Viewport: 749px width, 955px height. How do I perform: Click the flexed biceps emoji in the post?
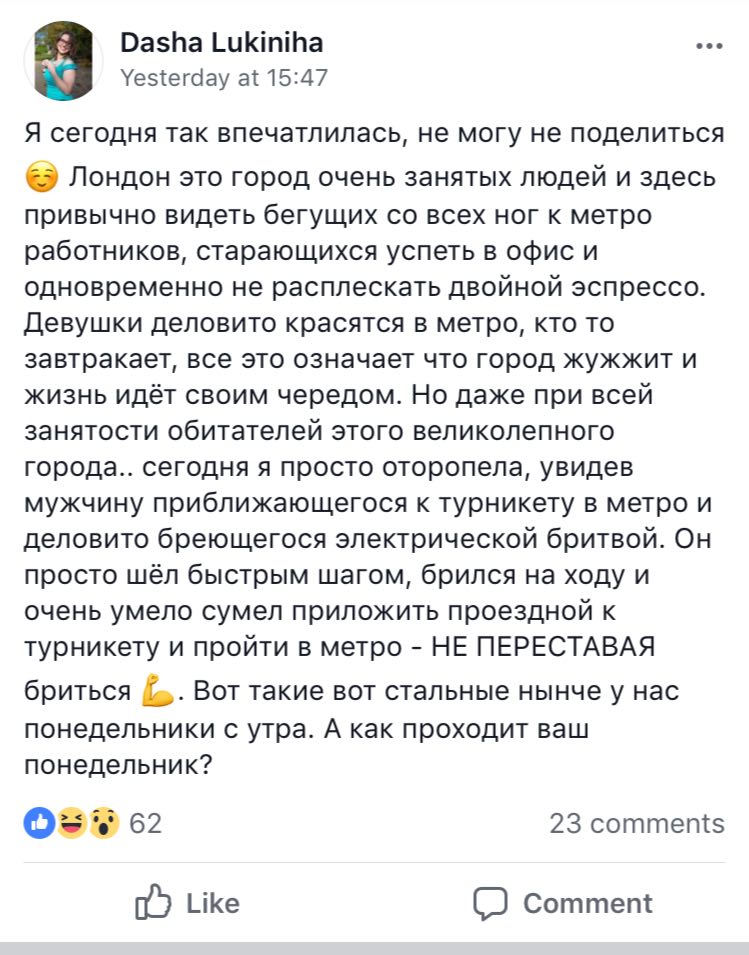coord(158,691)
